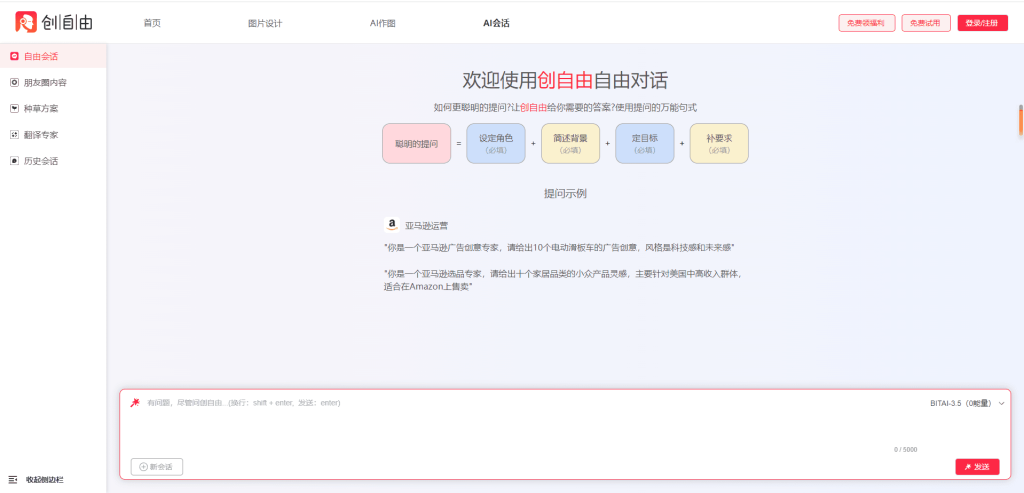Expand the BITAI-3.5 model dropdown

[x=1001, y=403]
